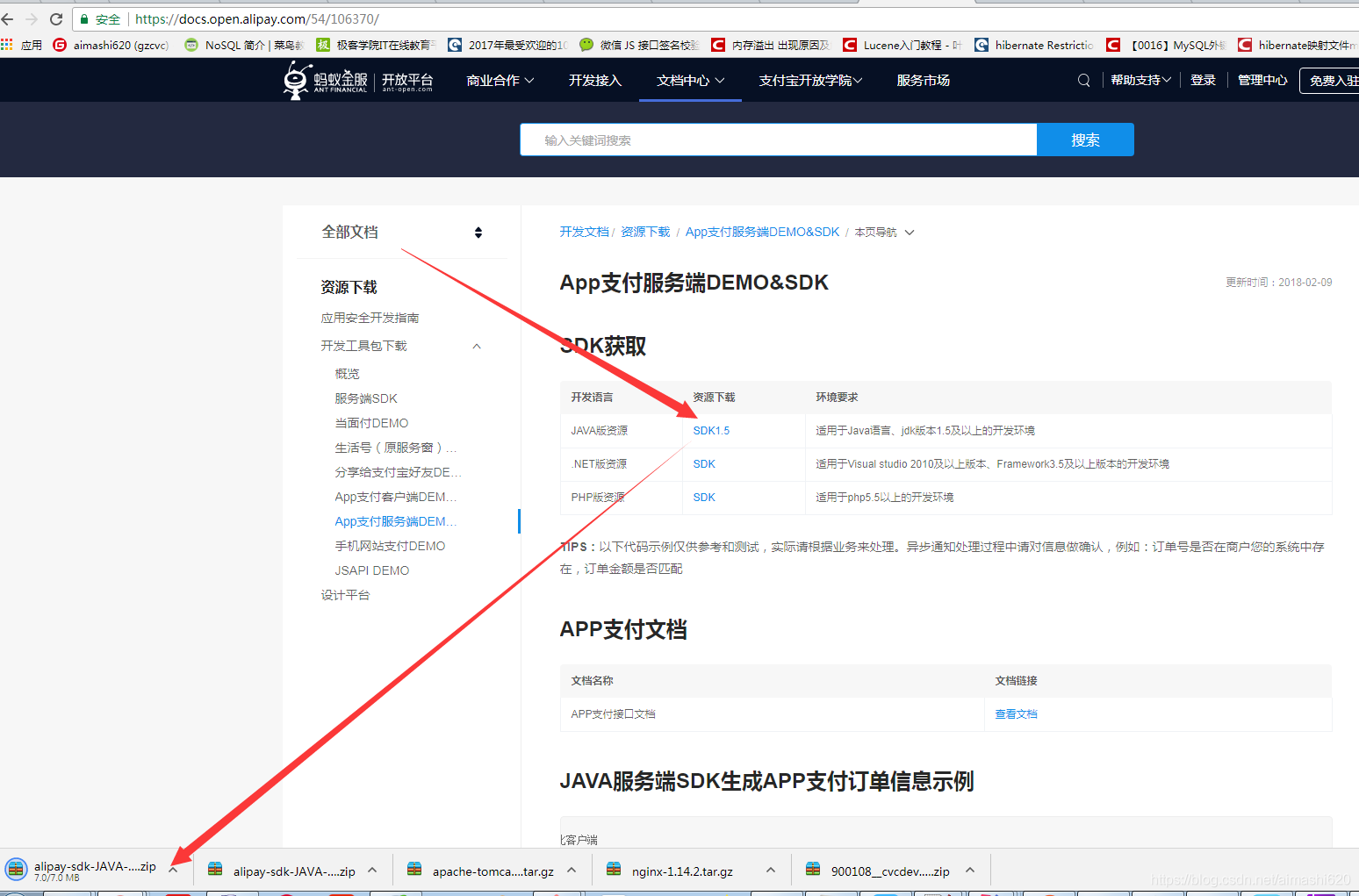Open the 商业合作 menu

[x=500, y=80]
